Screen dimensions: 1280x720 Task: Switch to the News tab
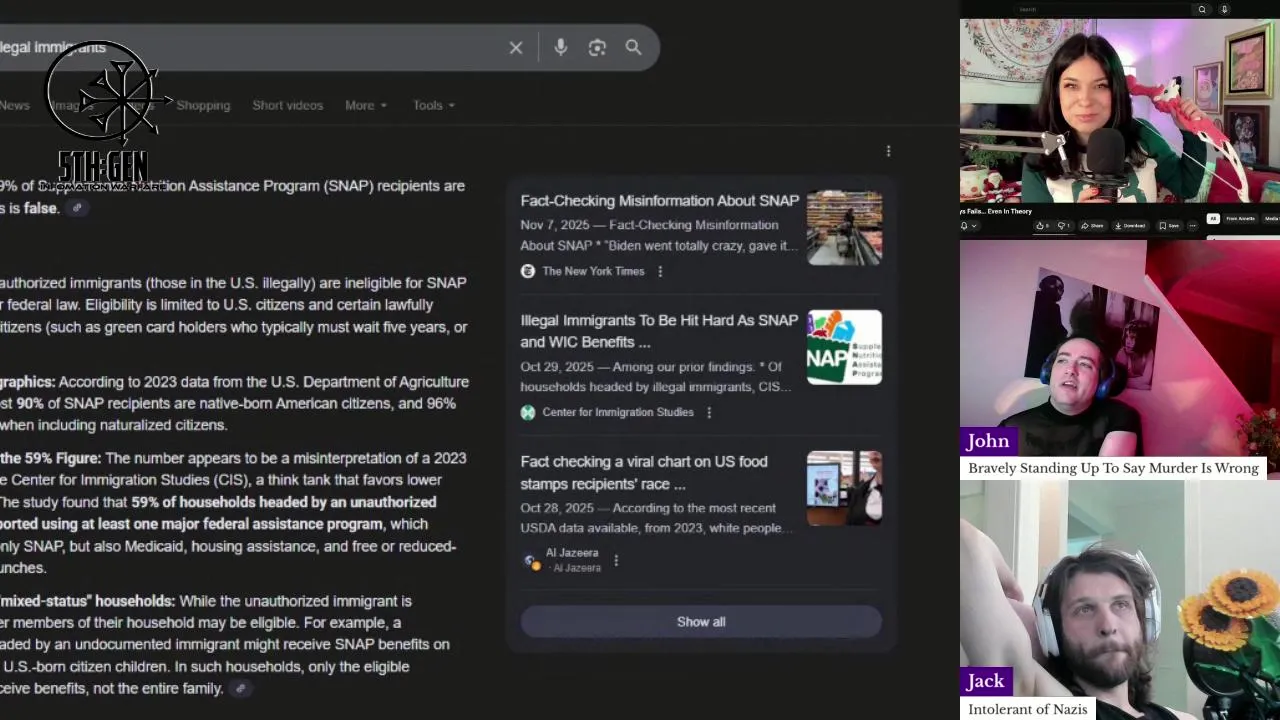point(14,105)
